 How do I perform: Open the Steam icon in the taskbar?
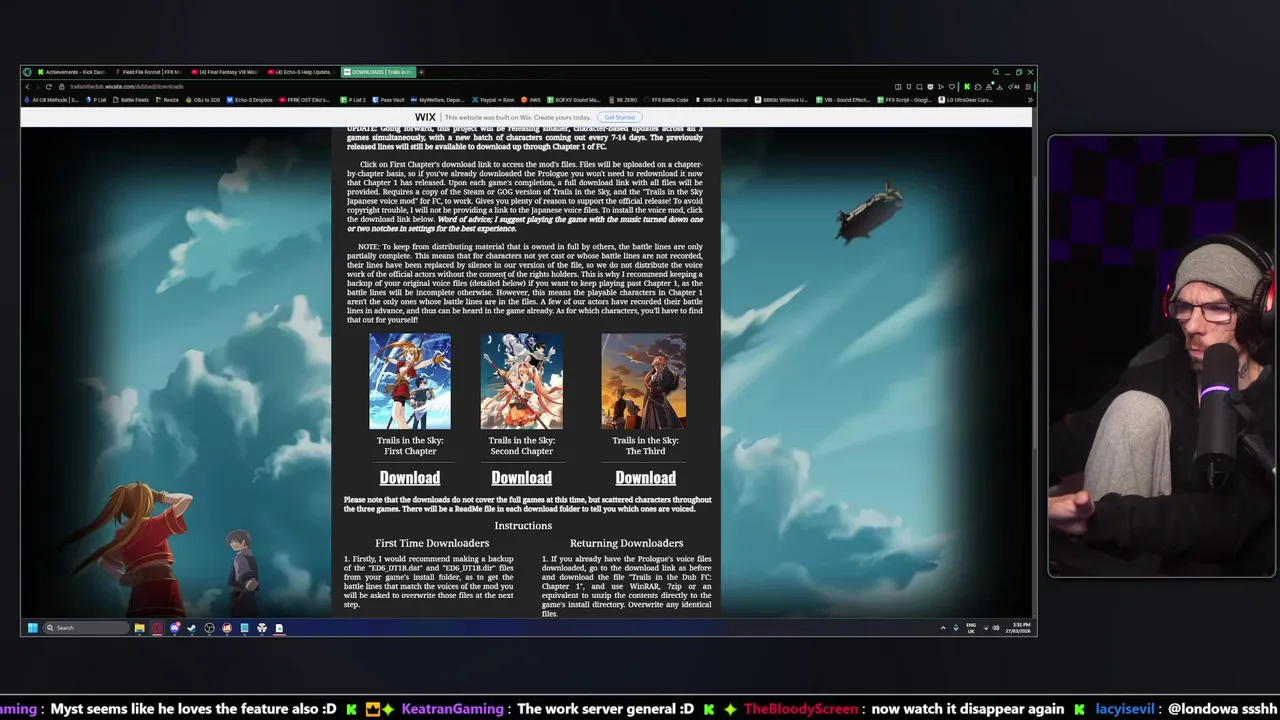coord(192,628)
